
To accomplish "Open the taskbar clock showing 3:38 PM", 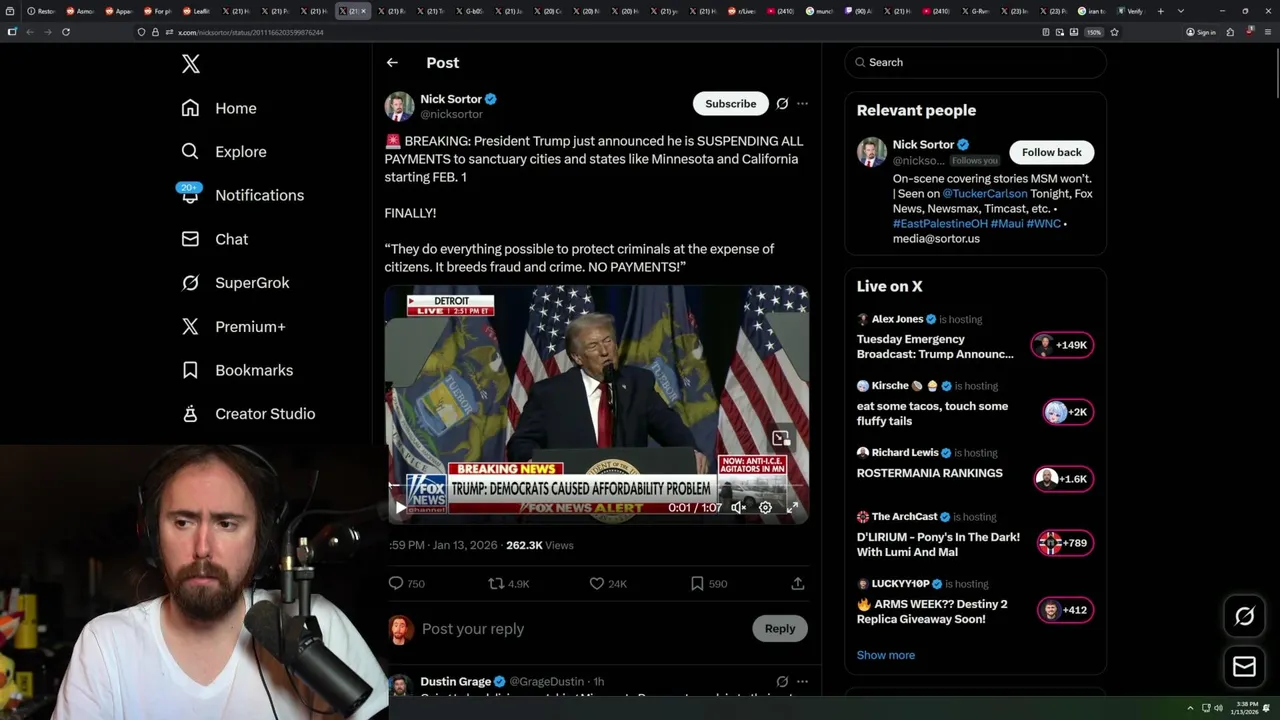I will (x=1247, y=708).
